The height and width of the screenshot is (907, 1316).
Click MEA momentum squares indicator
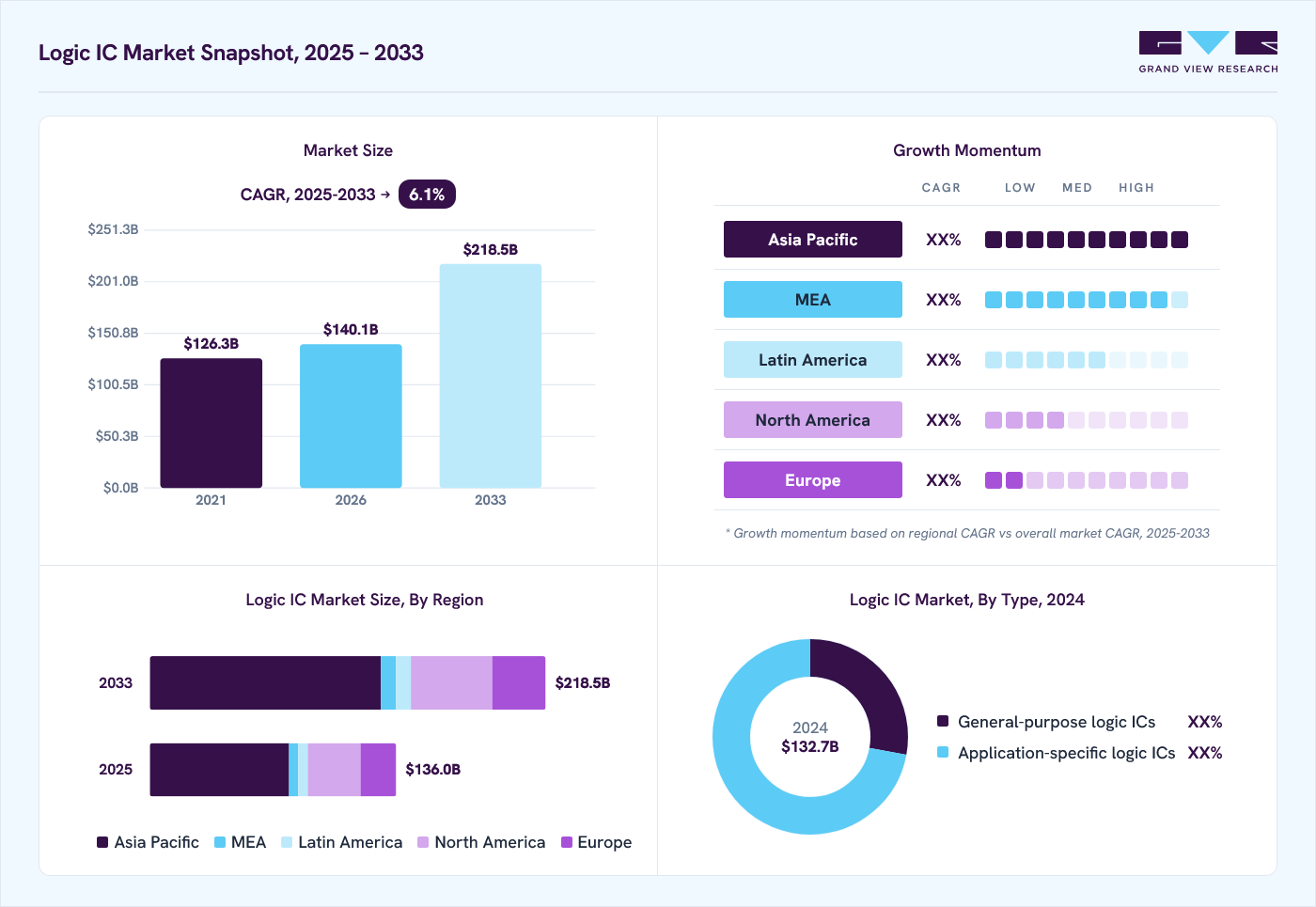pos(1087,300)
